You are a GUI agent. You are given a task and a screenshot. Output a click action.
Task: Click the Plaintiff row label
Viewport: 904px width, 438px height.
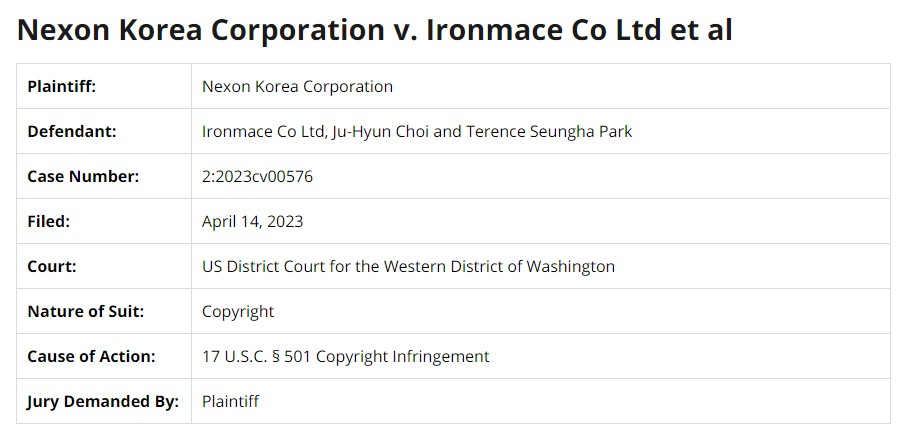[62, 86]
